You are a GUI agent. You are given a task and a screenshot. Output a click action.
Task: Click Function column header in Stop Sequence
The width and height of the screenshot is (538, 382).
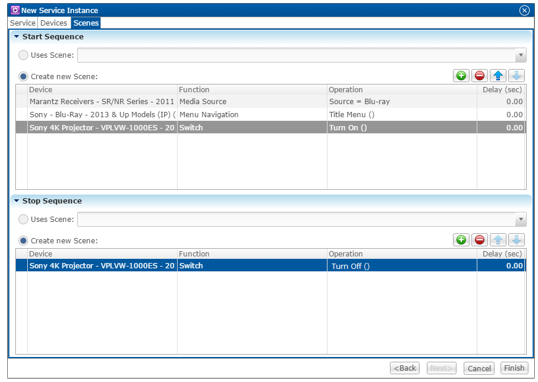252,254
